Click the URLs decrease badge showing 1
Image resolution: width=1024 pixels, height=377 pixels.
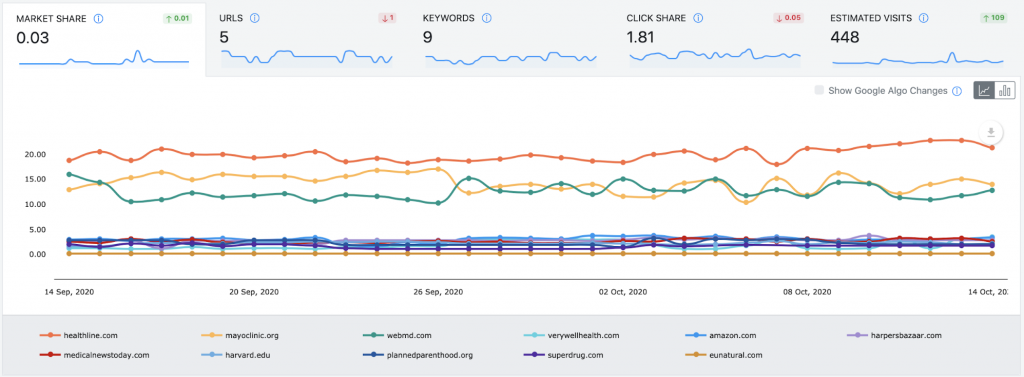[x=387, y=18]
